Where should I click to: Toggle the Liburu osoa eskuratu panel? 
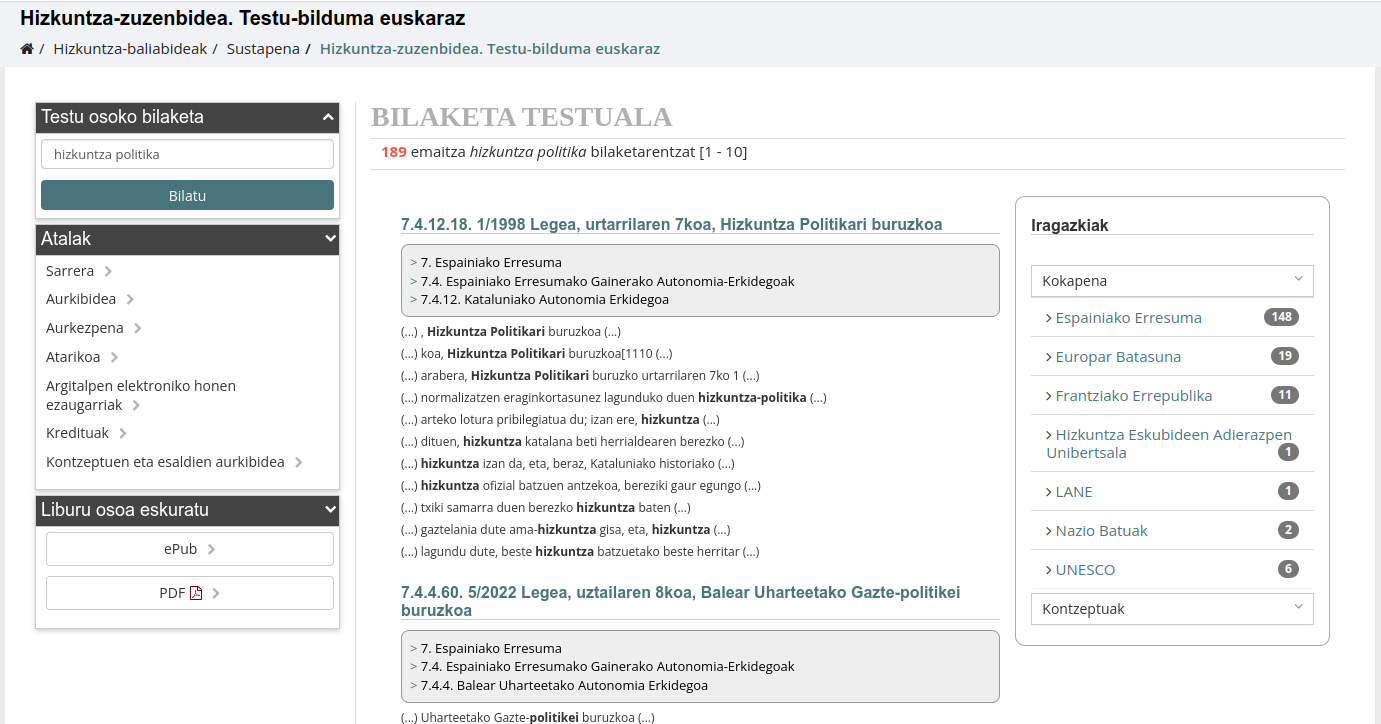click(329, 511)
